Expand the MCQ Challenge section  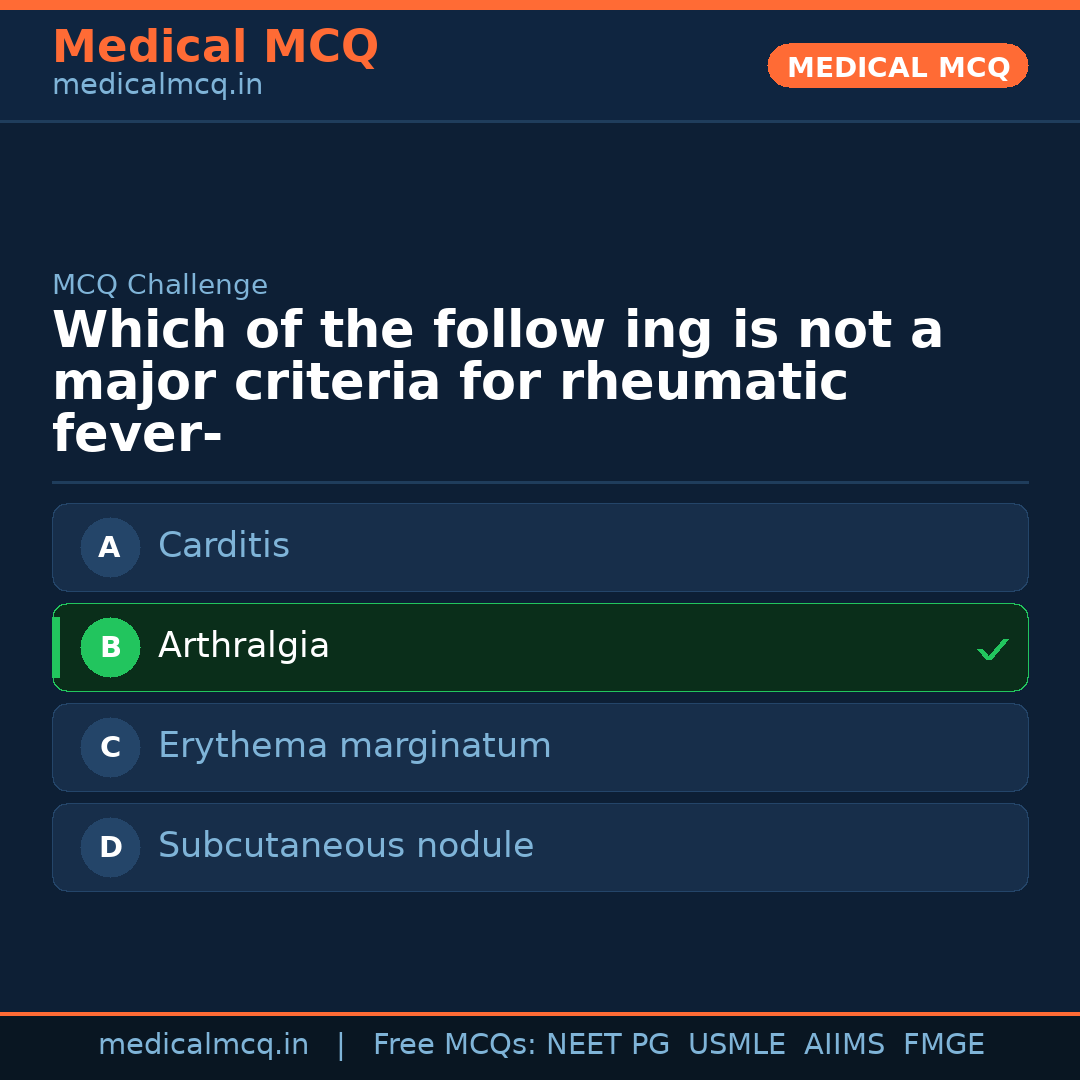tap(160, 284)
